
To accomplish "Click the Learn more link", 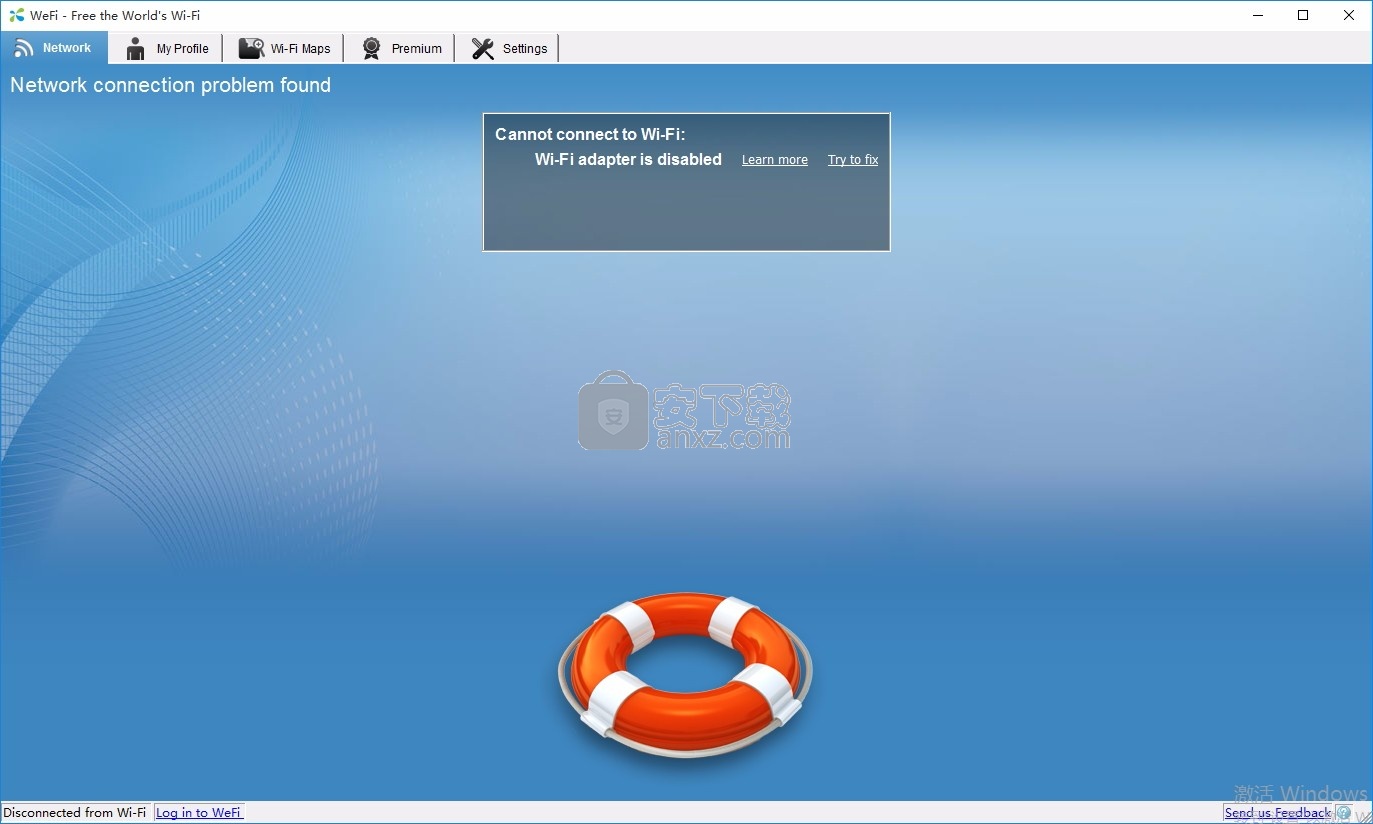I will [x=775, y=160].
